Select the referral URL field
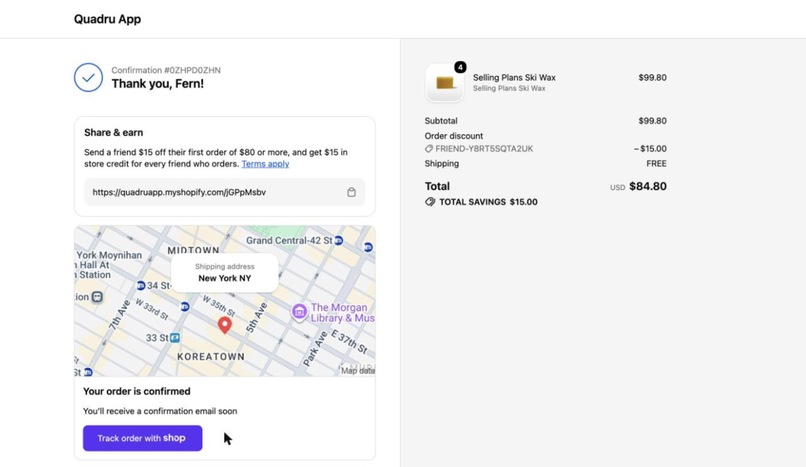This screenshot has width=806, height=467. (x=225, y=192)
